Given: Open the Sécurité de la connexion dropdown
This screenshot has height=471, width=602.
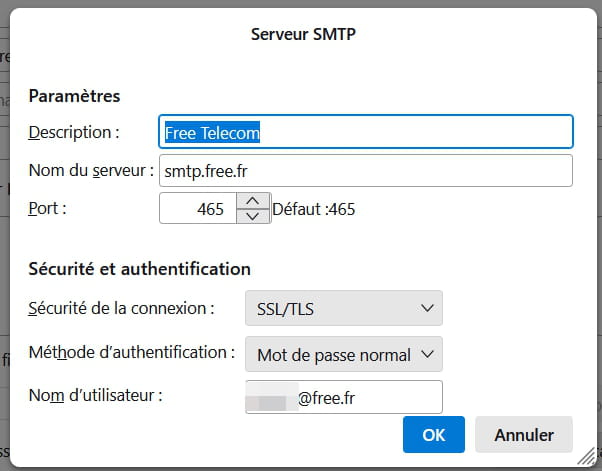Looking at the screenshot, I should (344, 308).
